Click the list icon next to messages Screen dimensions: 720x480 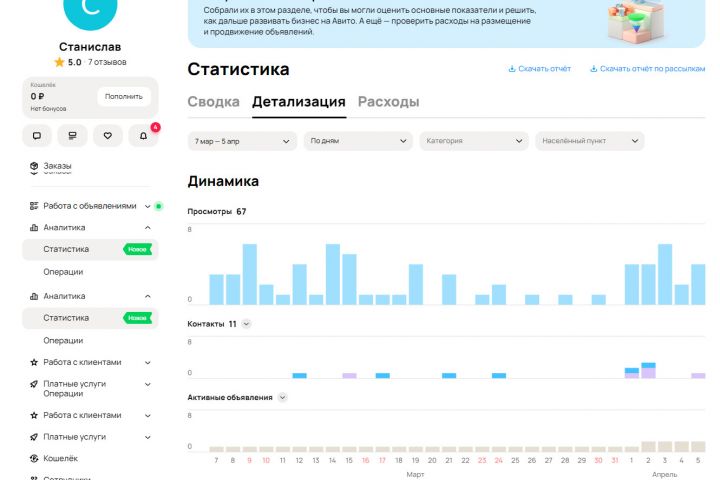point(72,136)
